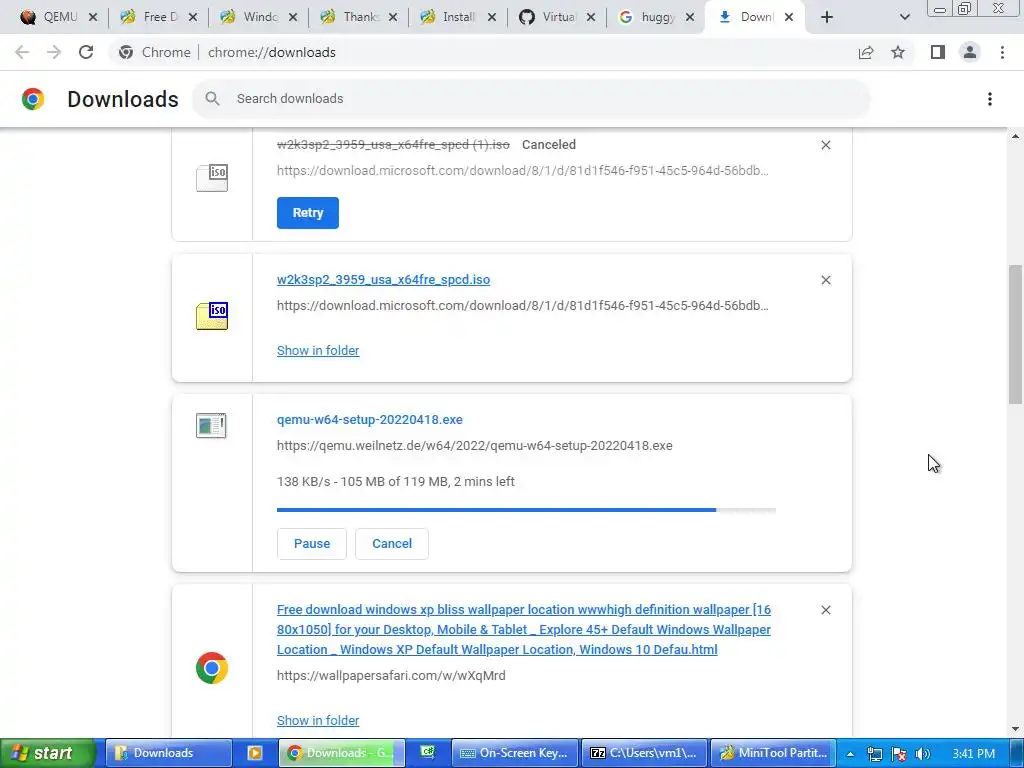Switch to the Install tab
The height and width of the screenshot is (768, 1024).
(456, 17)
